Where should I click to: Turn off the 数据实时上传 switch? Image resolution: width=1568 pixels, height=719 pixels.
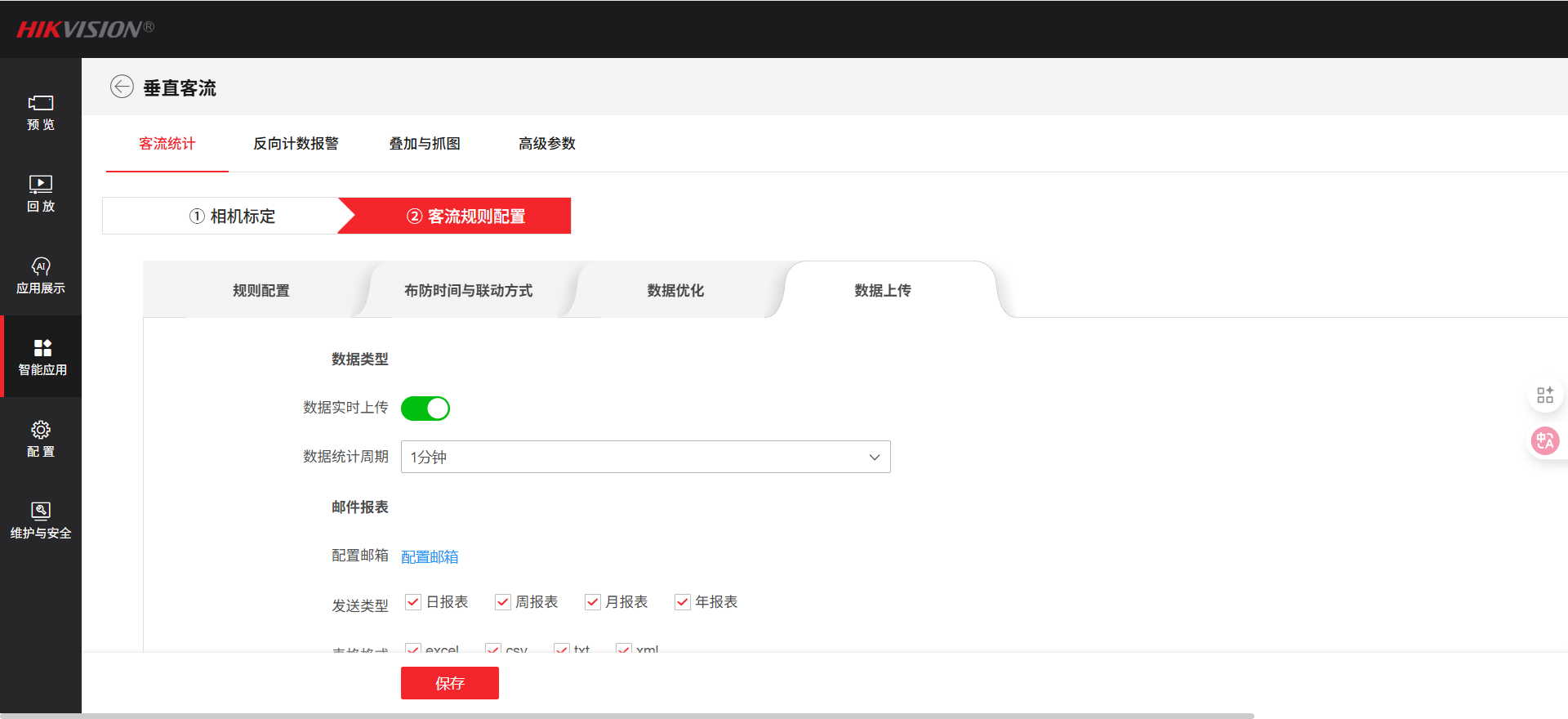425,409
